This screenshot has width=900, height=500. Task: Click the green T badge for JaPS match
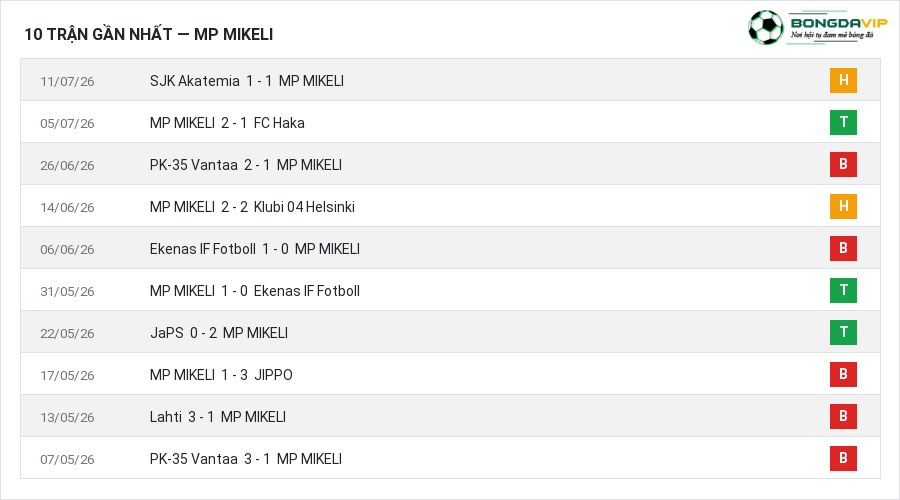tap(843, 332)
